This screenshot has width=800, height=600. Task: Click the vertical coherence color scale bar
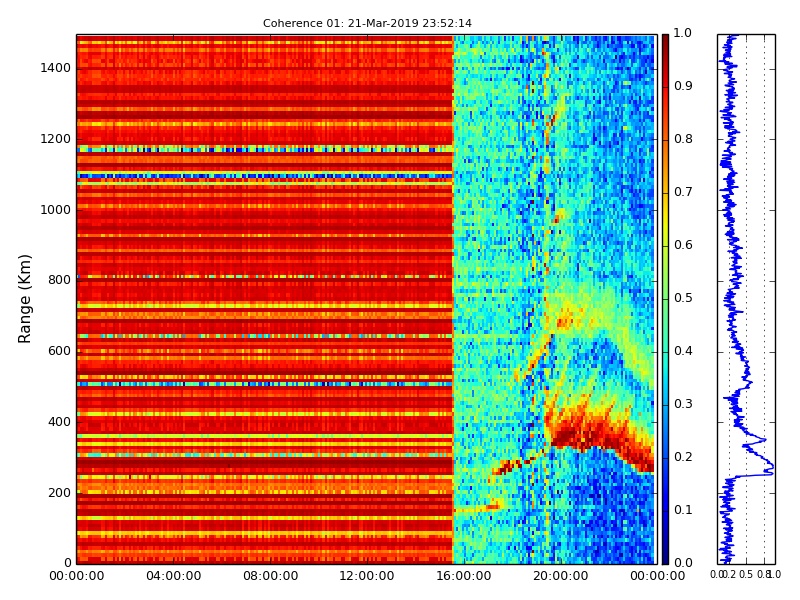pos(665,299)
